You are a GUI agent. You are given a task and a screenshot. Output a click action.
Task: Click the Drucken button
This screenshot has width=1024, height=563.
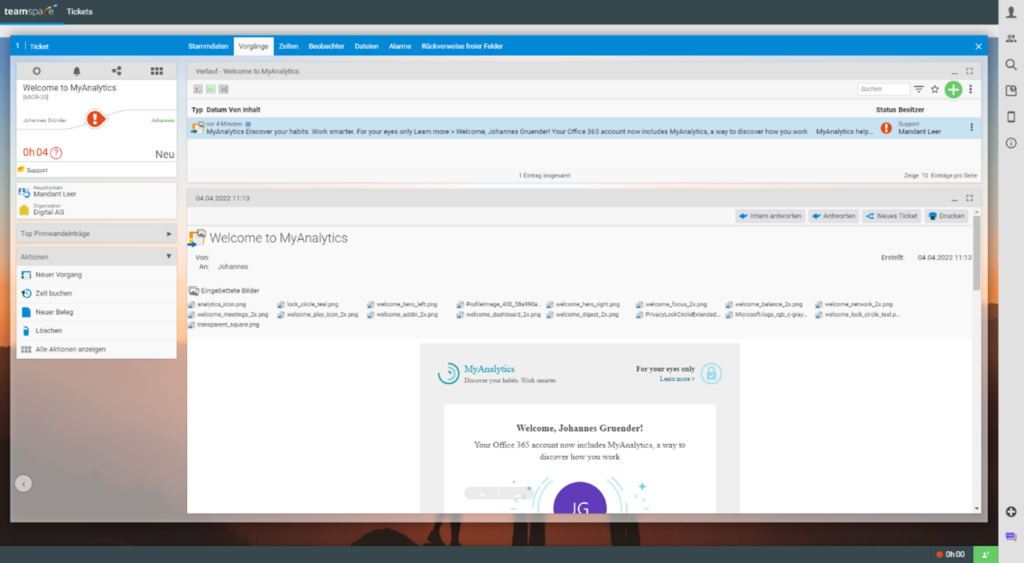click(946, 216)
